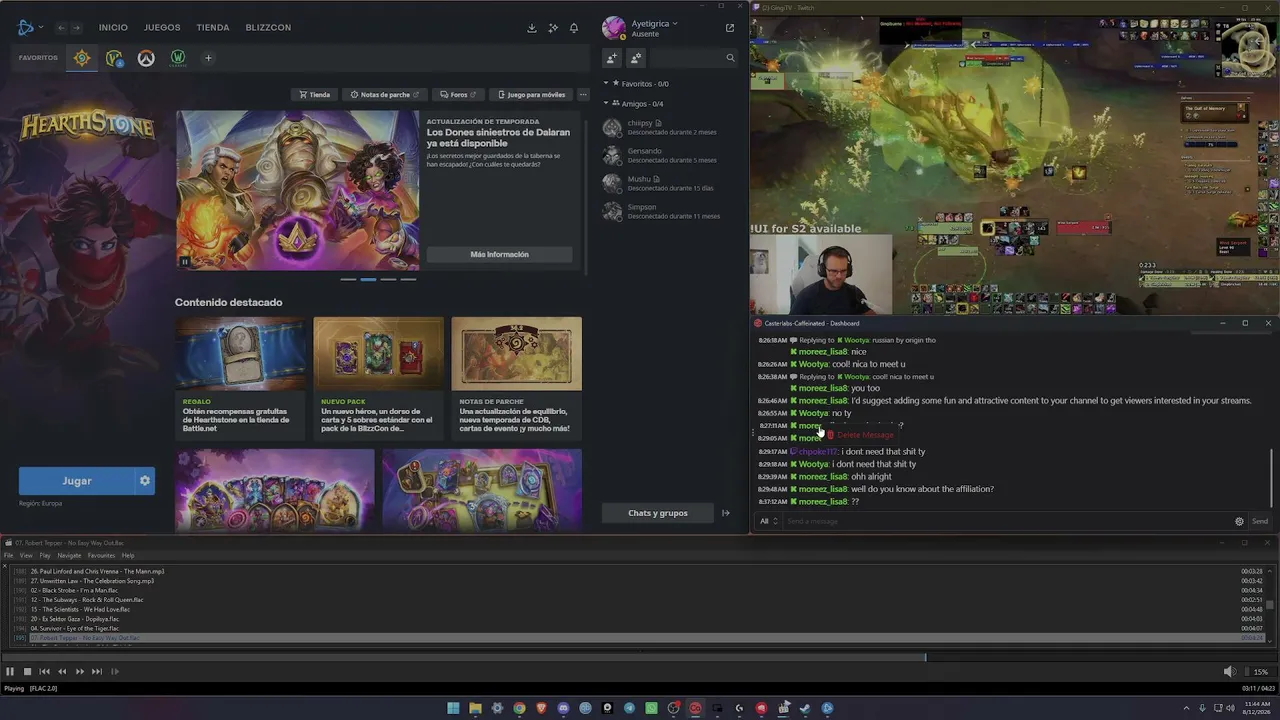Open the sparkle news icon in Battle.net
Screen dimensions: 1280x720
[x=553, y=28]
